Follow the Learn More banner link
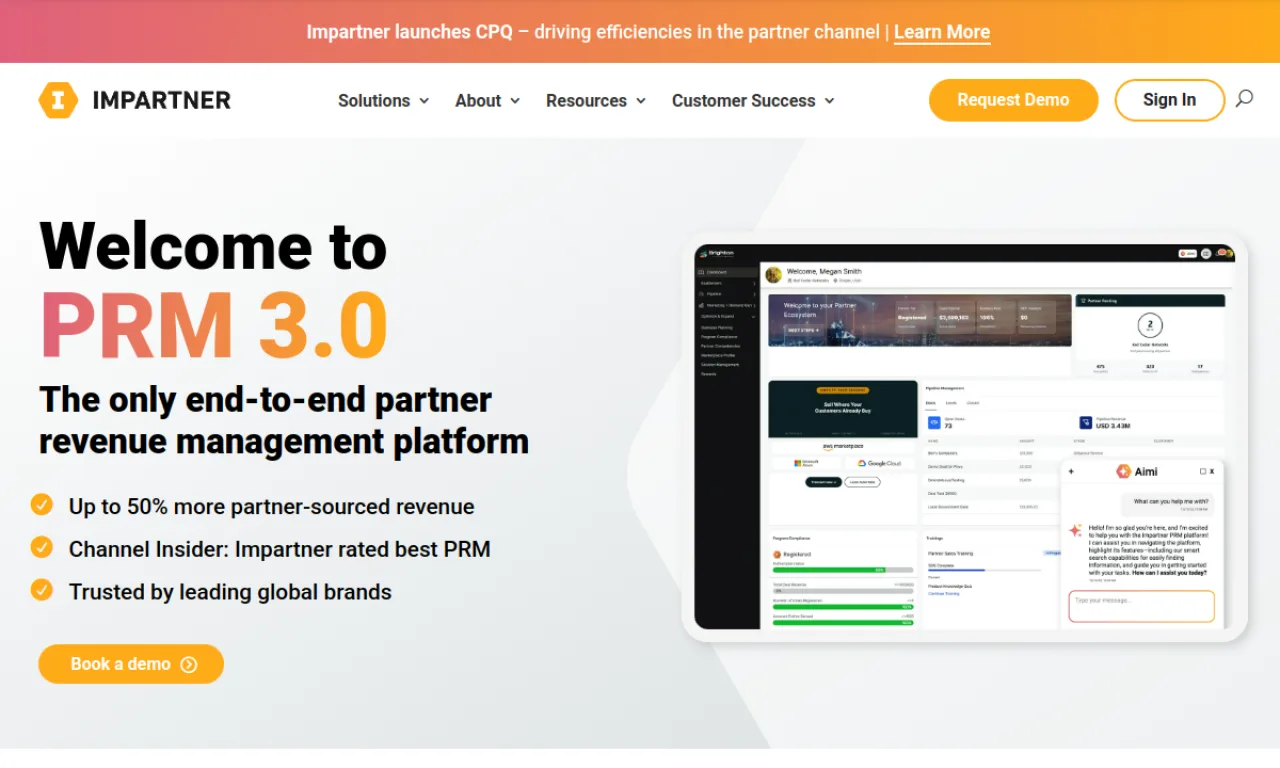This screenshot has height=768, width=1280. pos(942,32)
